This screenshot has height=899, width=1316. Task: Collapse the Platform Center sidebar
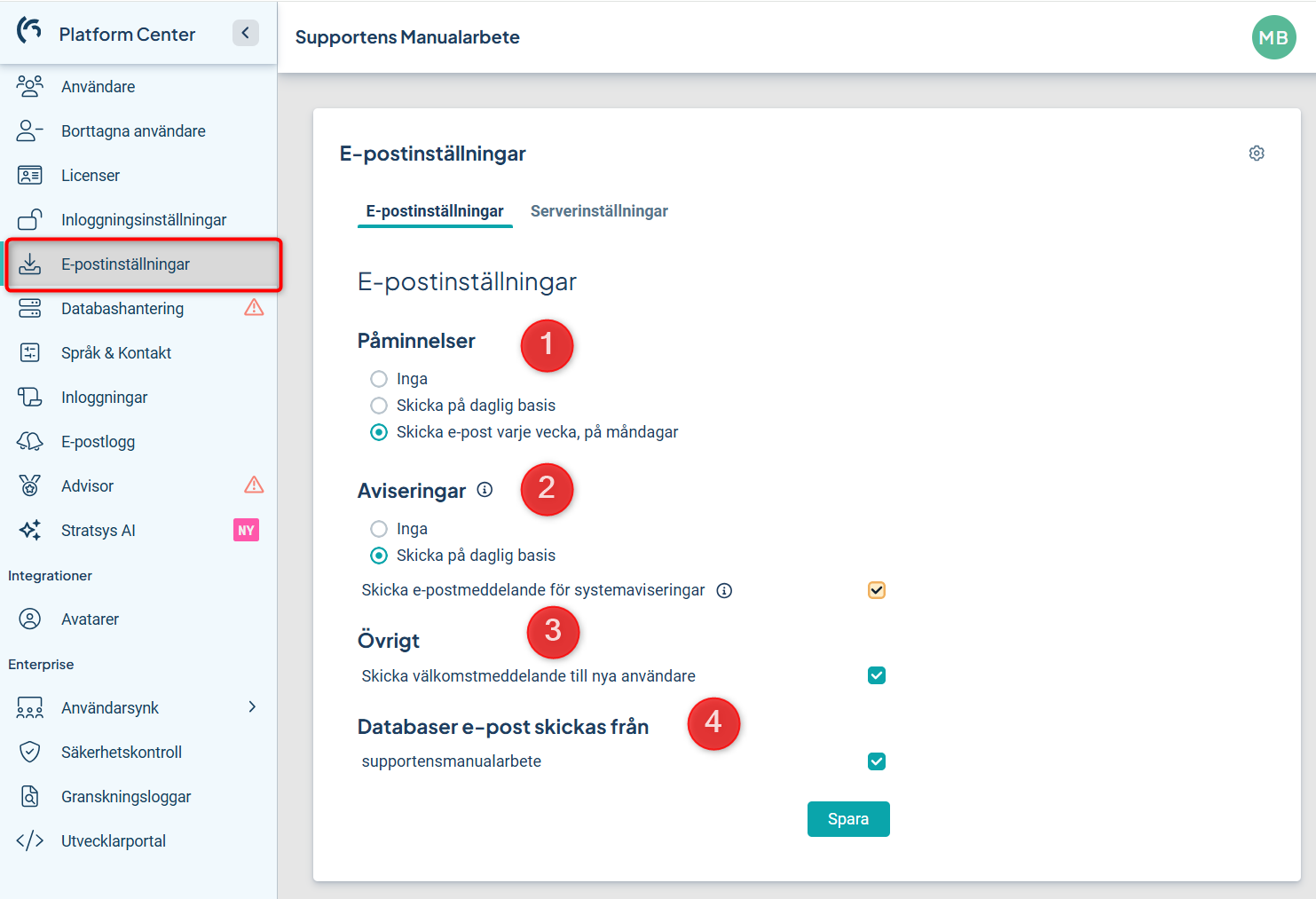(x=246, y=33)
